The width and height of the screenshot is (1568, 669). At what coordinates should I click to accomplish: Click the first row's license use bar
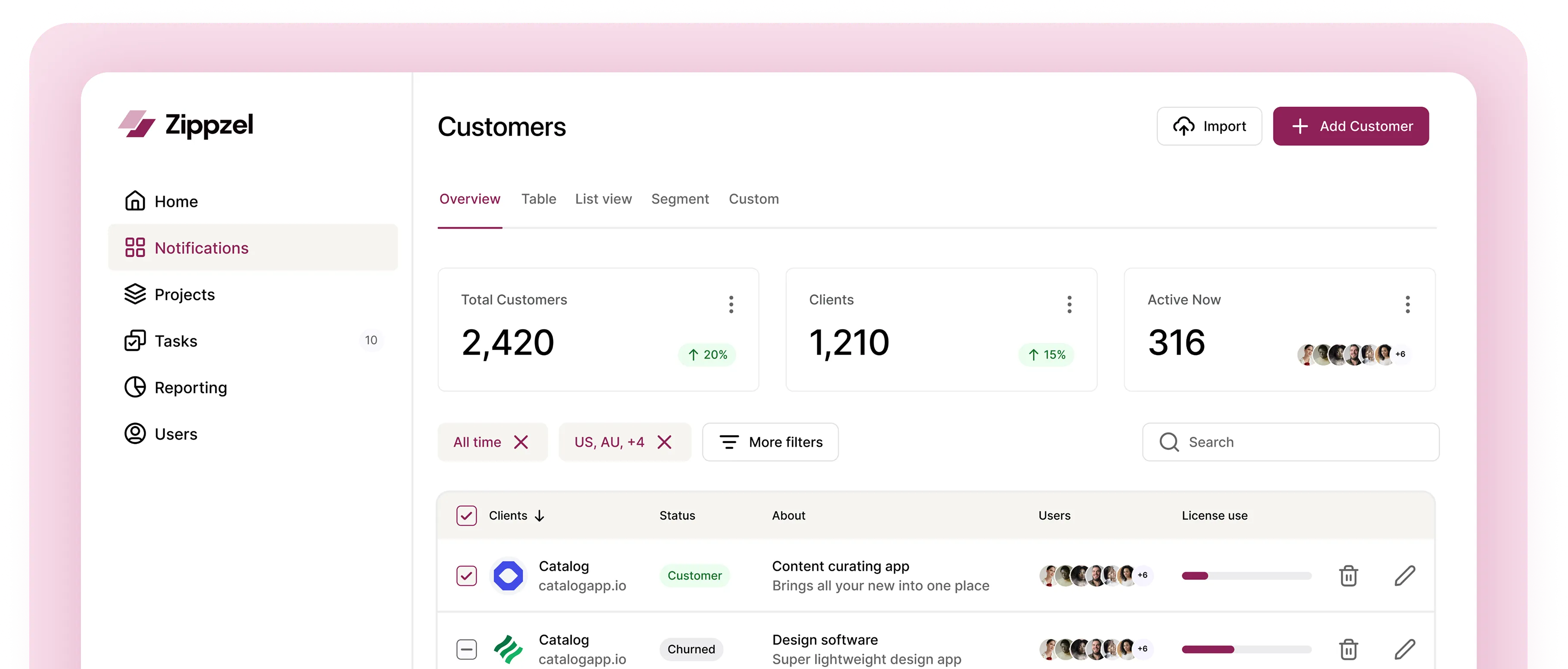[x=1246, y=576]
